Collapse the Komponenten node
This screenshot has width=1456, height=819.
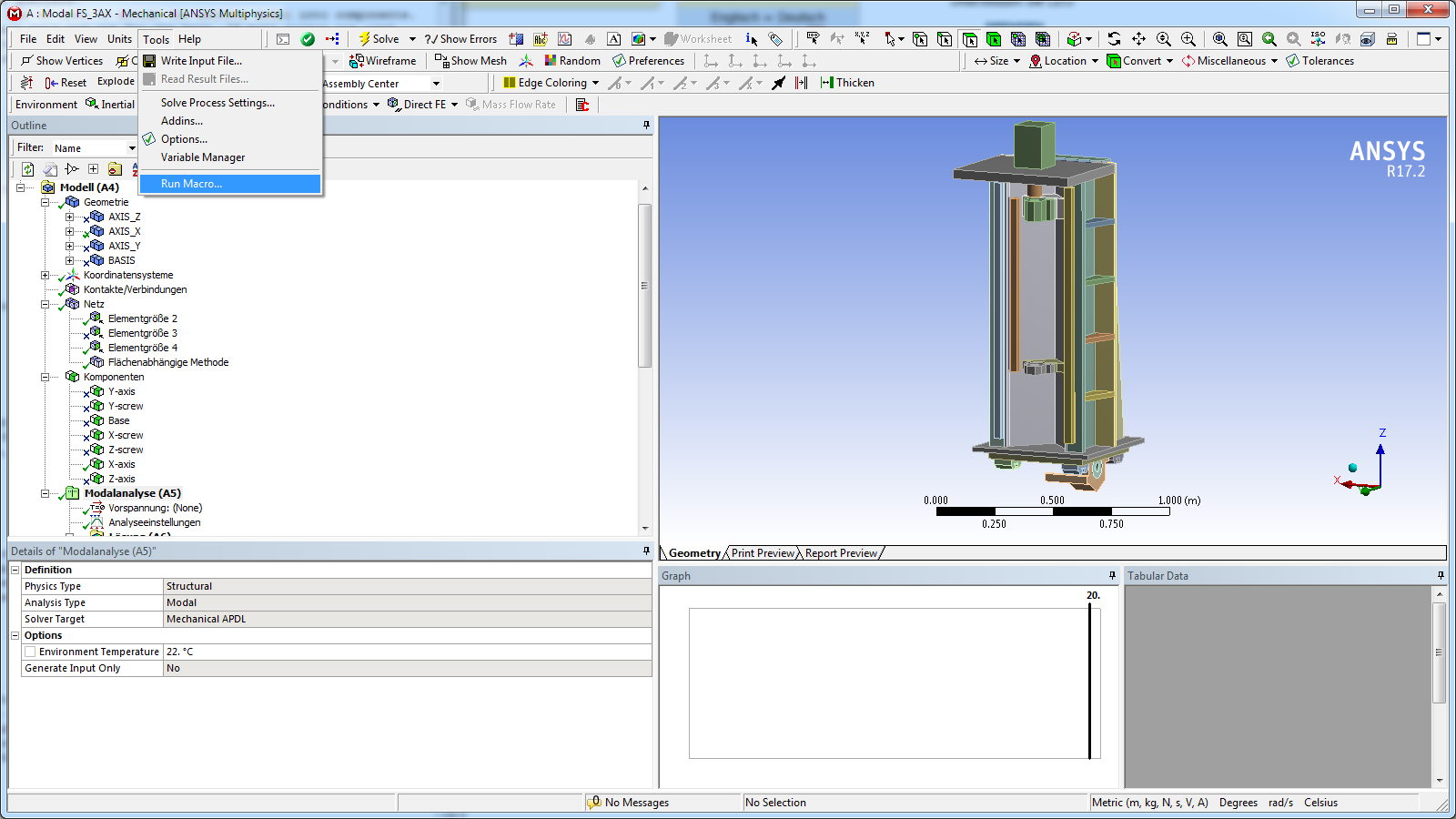(x=45, y=377)
